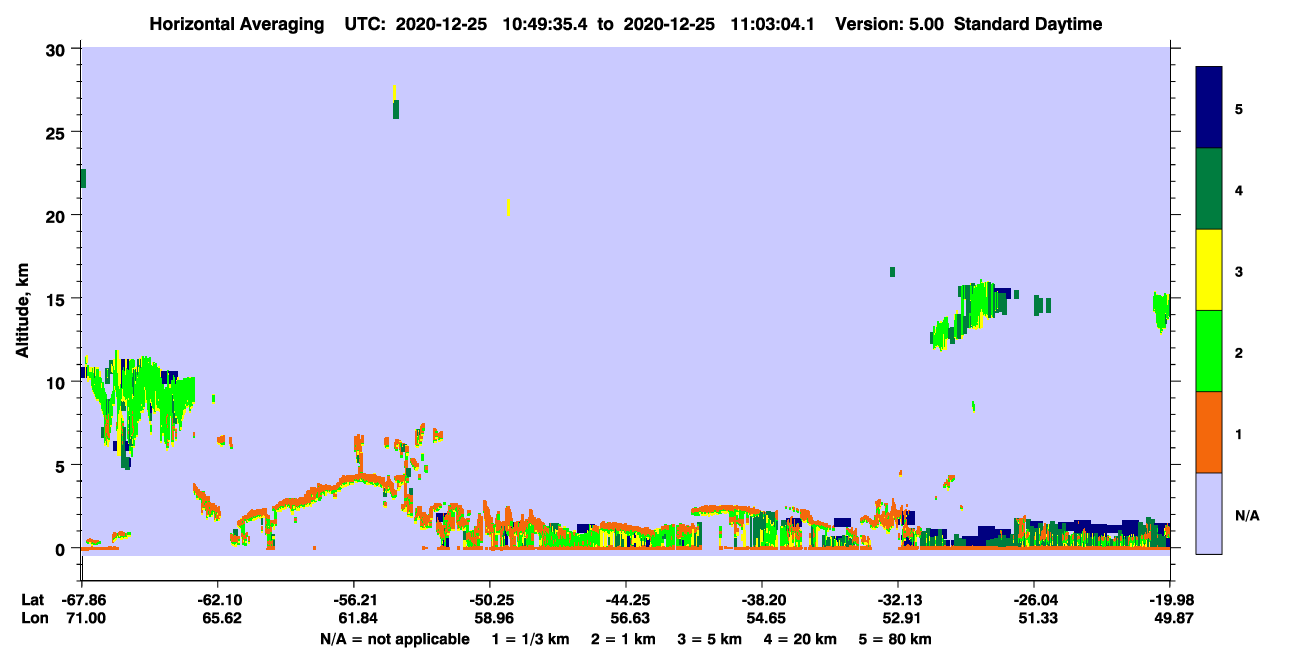
Task: Click the green feature near 26 km altitude
Action: [396, 108]
